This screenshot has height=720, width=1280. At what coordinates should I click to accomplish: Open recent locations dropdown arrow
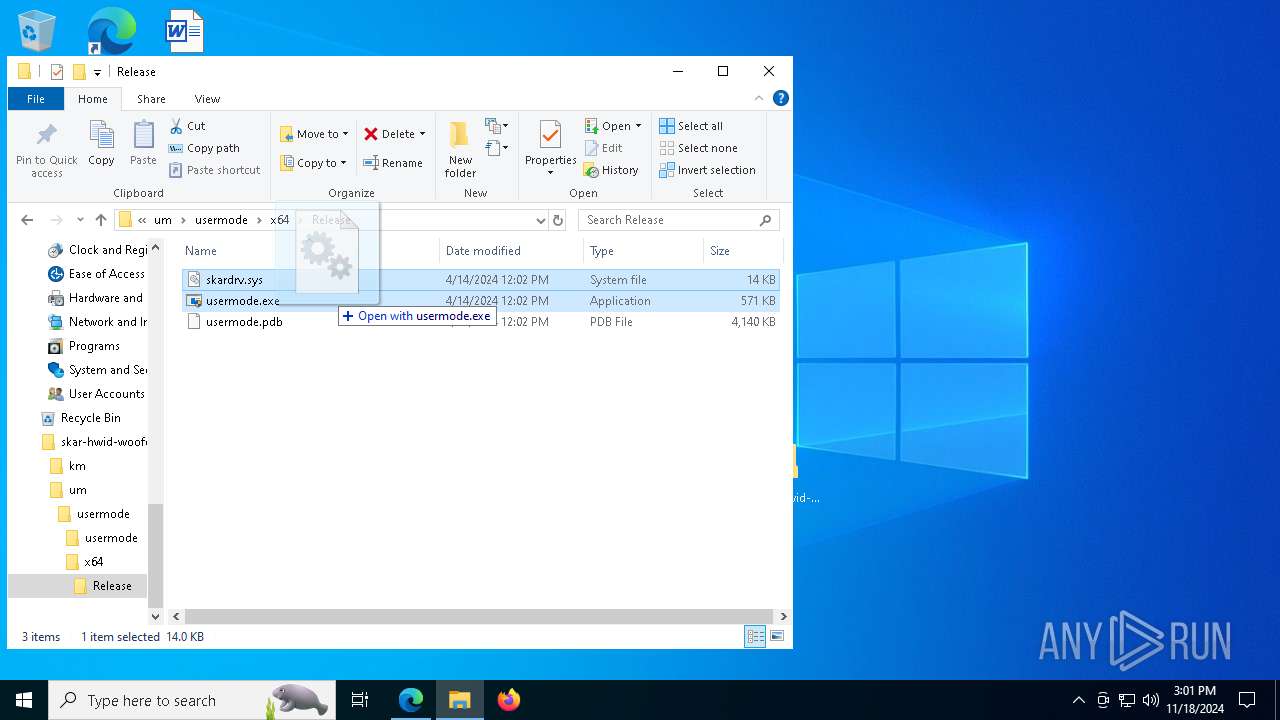[80, 220]
